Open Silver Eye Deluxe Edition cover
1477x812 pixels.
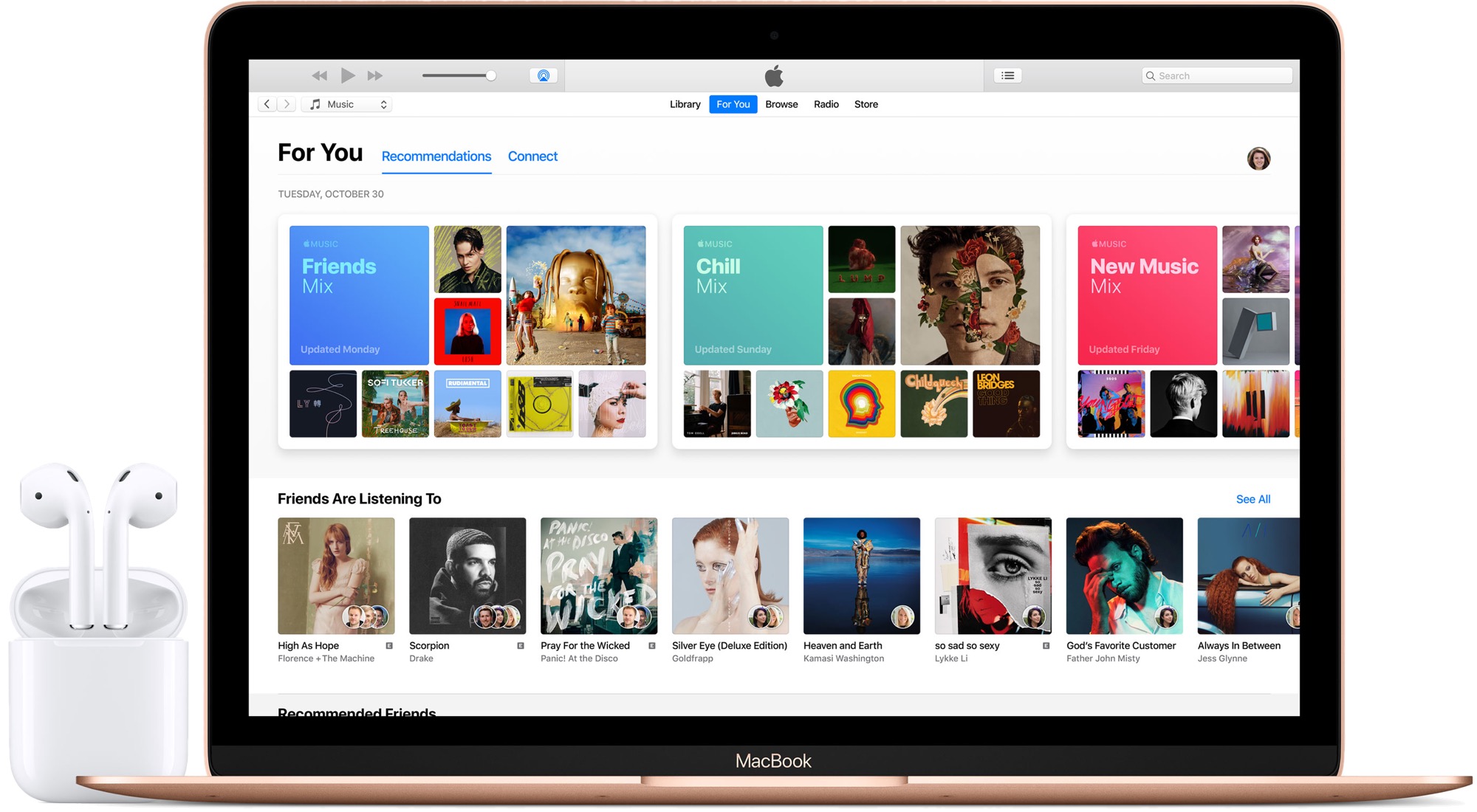tap(730, 576)
